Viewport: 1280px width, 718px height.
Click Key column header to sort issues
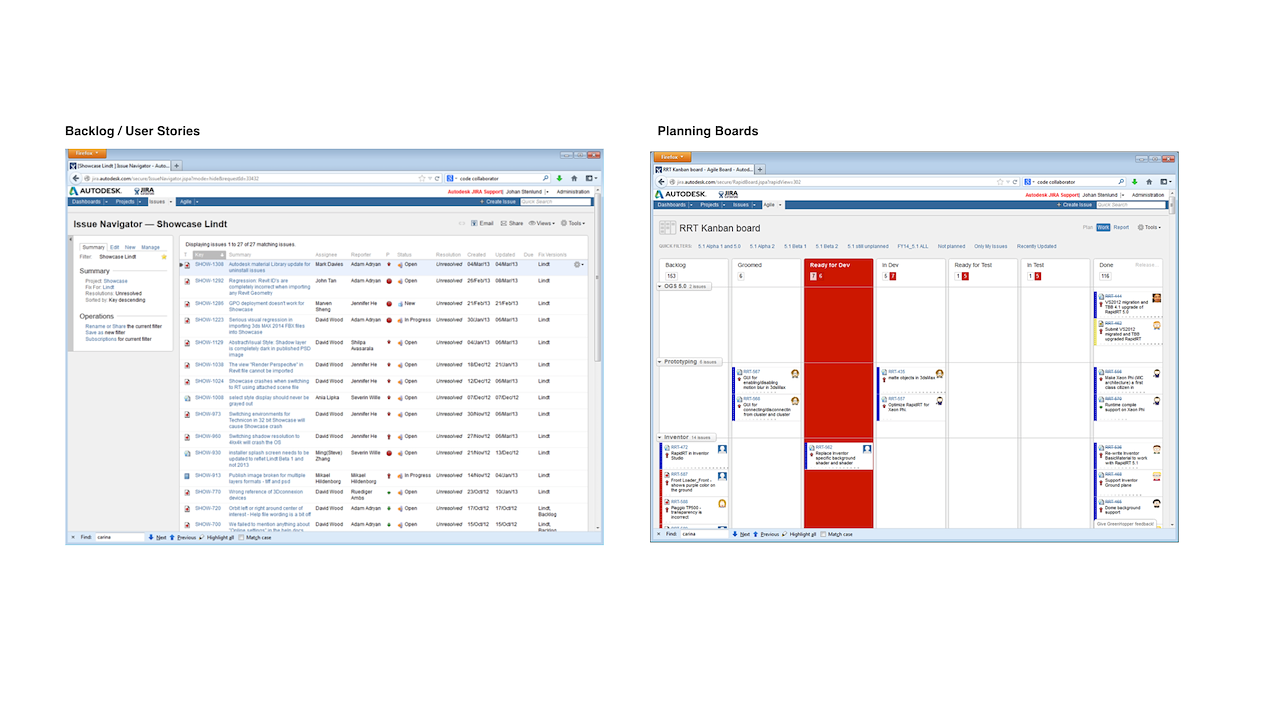[x=209, y=255]
